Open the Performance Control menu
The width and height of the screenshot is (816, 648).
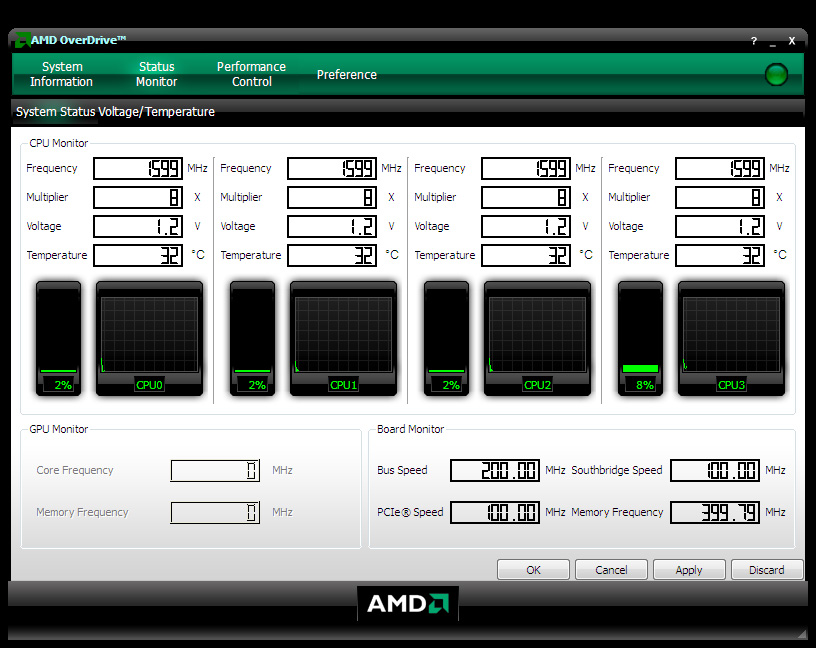[251, 74]
